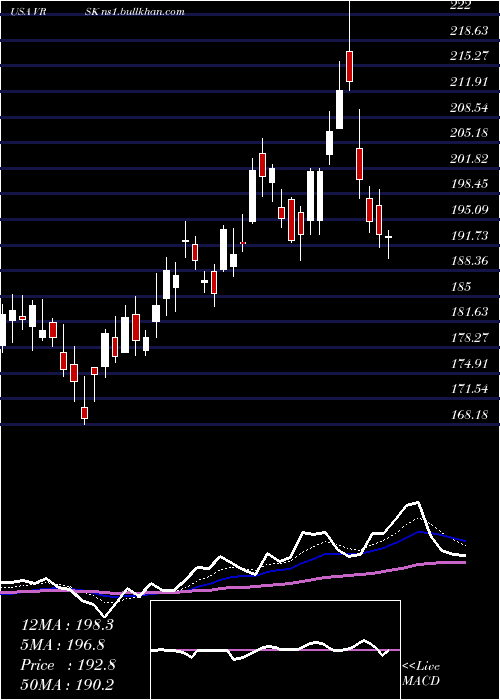Viewport: 500px width, 700px height.
Task: Click the 12MA : 198.3 readout
Action: click(67, 625)
